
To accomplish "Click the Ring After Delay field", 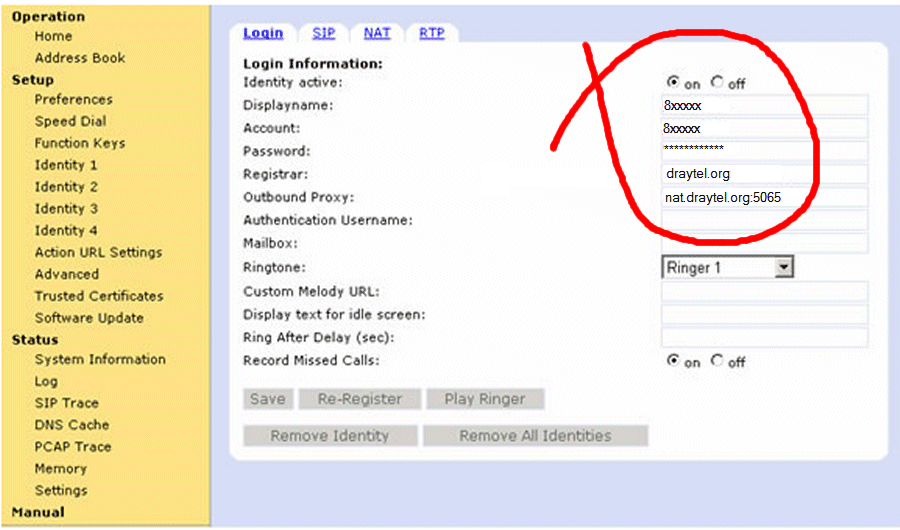I will [765, 338].
